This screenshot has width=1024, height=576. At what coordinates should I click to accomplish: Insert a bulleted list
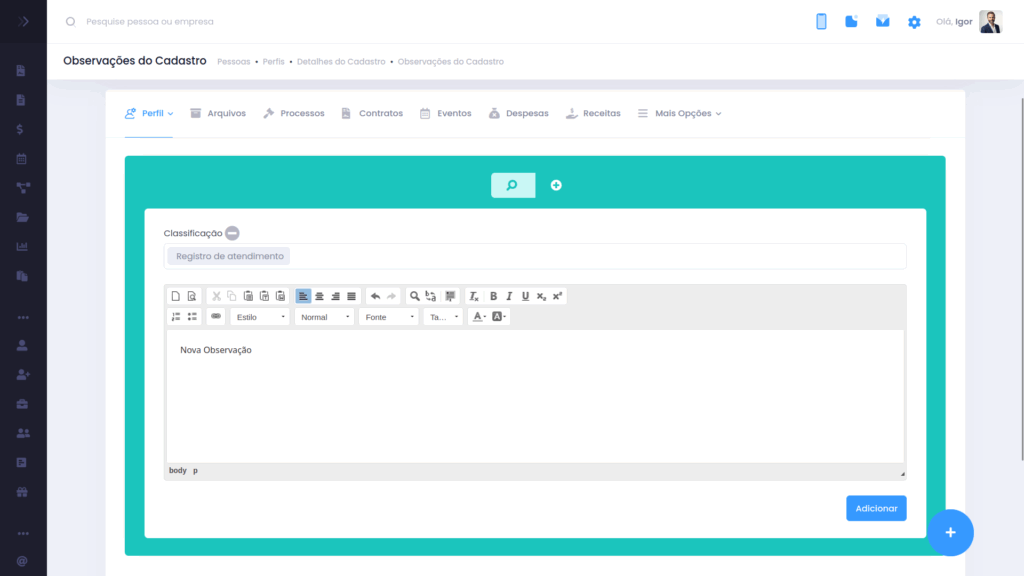click(192, 317)
